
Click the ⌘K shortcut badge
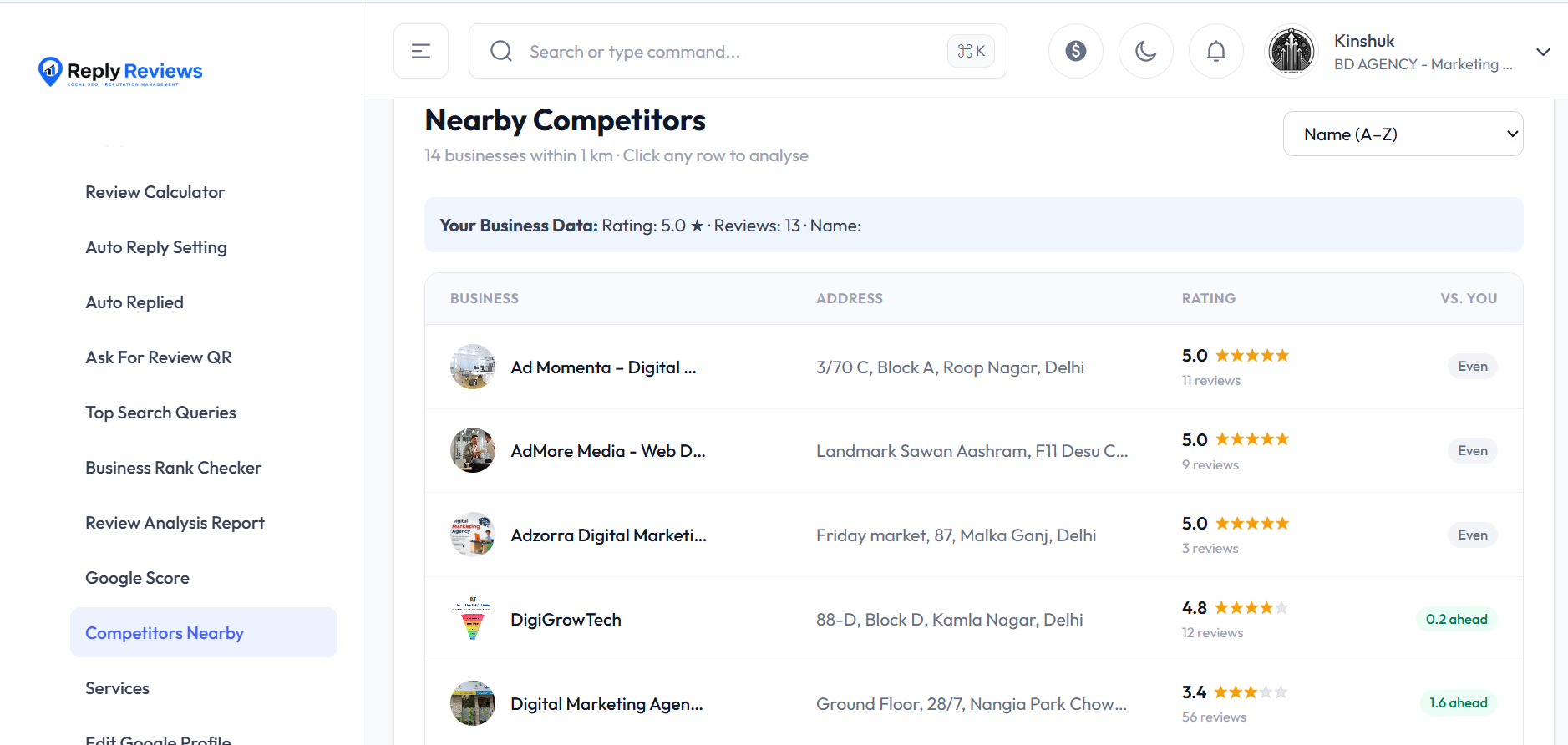[971, 51]
